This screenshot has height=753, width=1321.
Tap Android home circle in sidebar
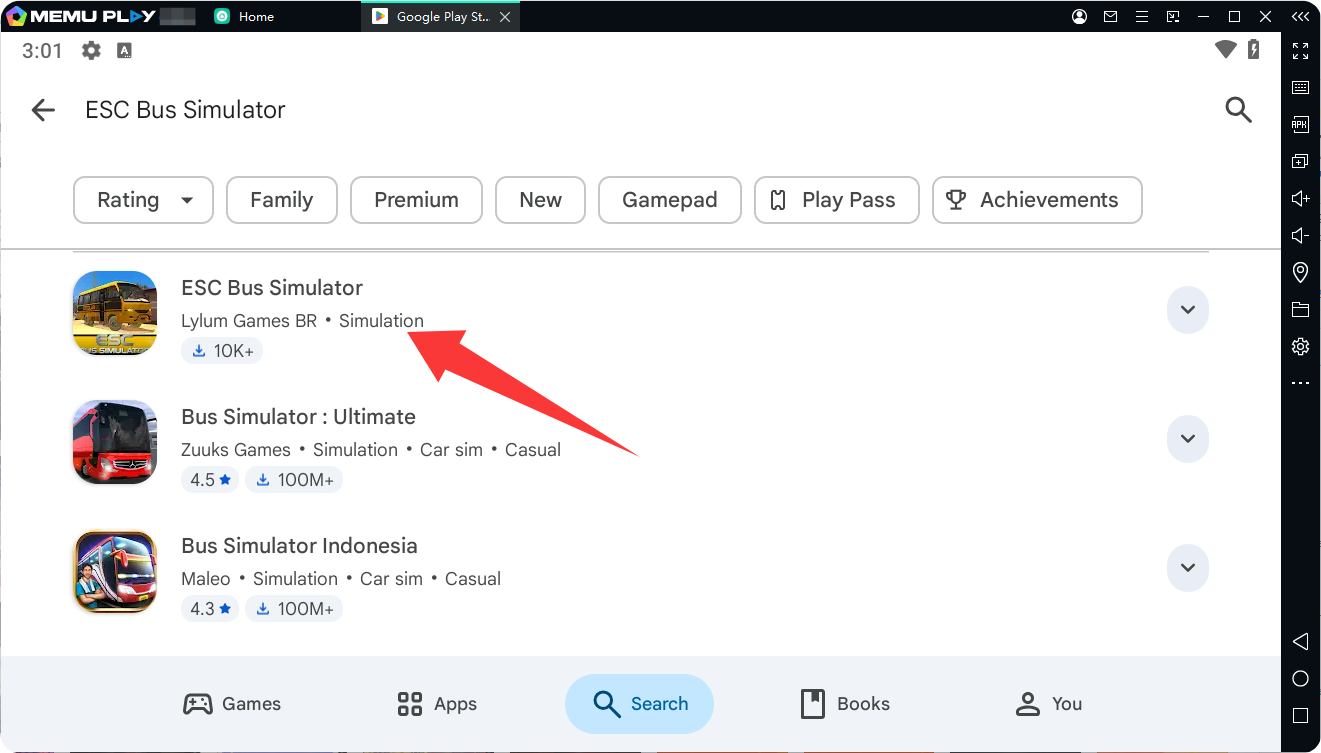coord(1300,679)
